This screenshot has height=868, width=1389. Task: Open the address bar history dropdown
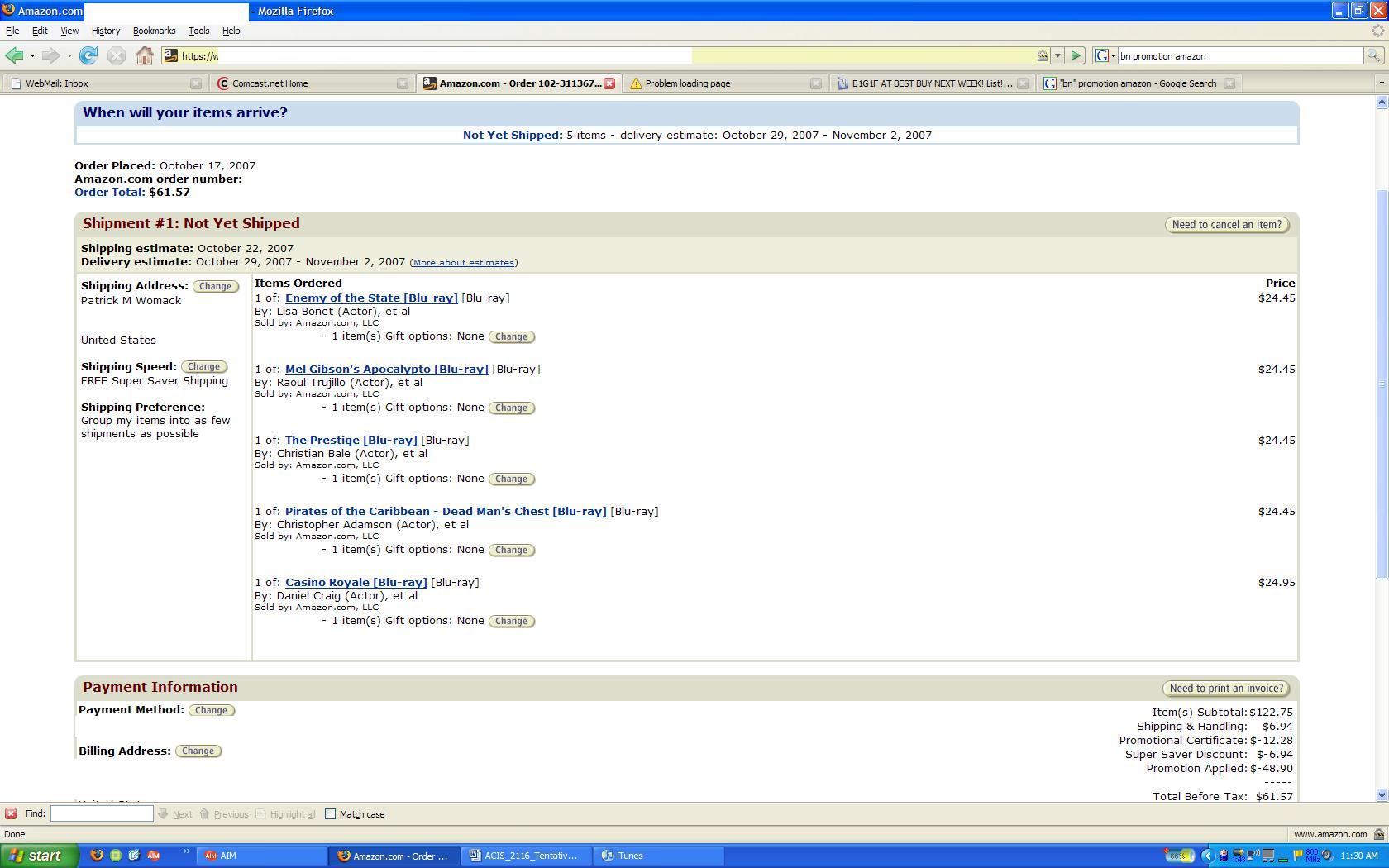tap(1057, 55)
